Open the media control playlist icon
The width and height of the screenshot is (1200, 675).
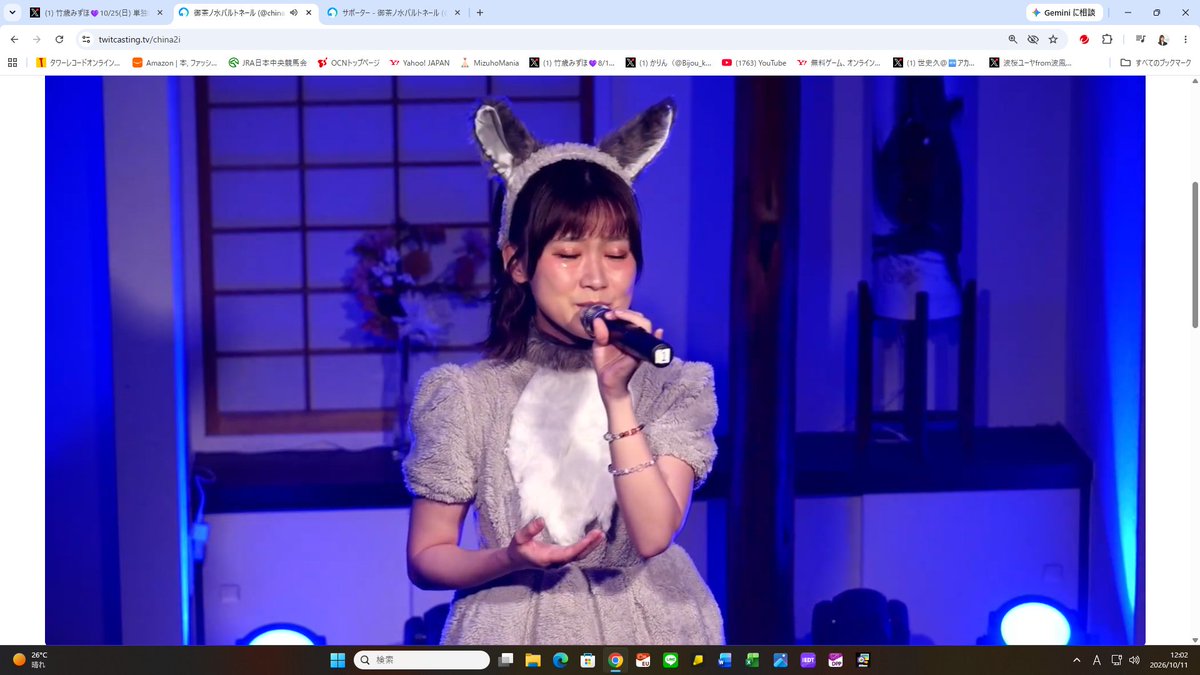pos(1140,39)
